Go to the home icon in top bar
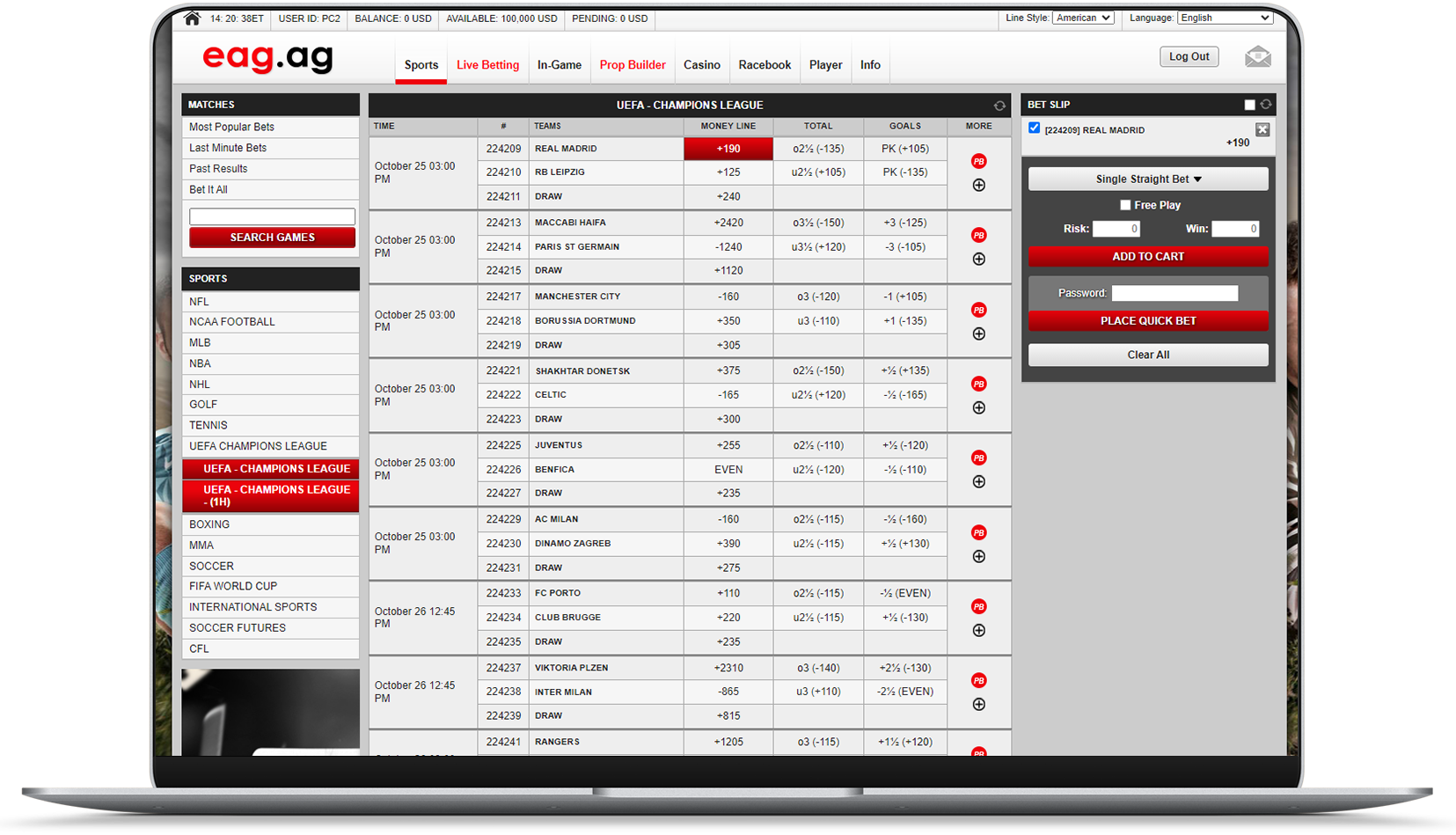The height and width of the screenshot is (835, 1456). 192,18
